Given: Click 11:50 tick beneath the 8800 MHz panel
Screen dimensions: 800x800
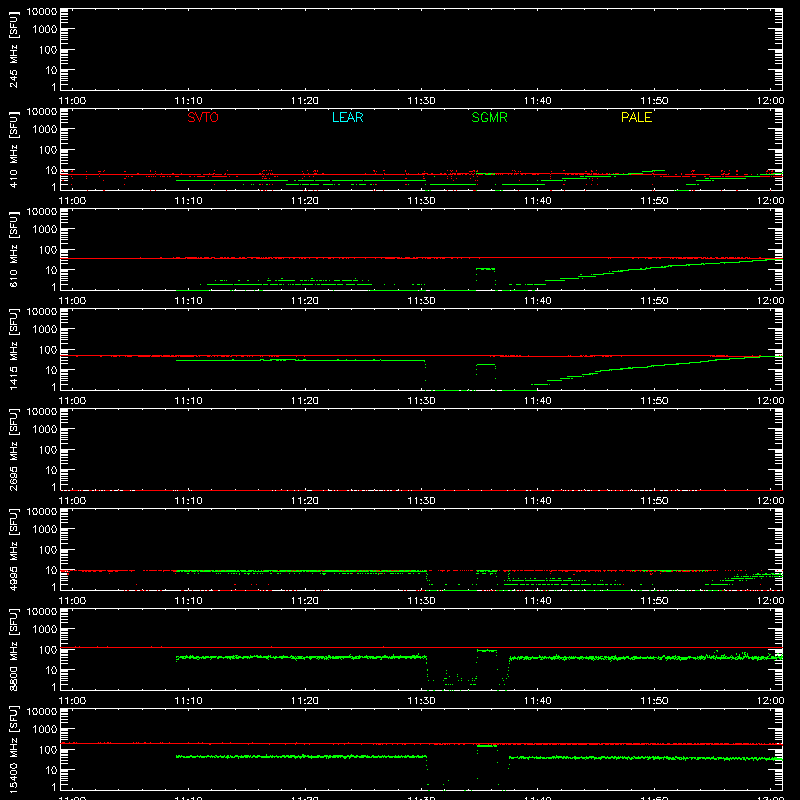Looking at the screenshot, I should coord(654,701).
